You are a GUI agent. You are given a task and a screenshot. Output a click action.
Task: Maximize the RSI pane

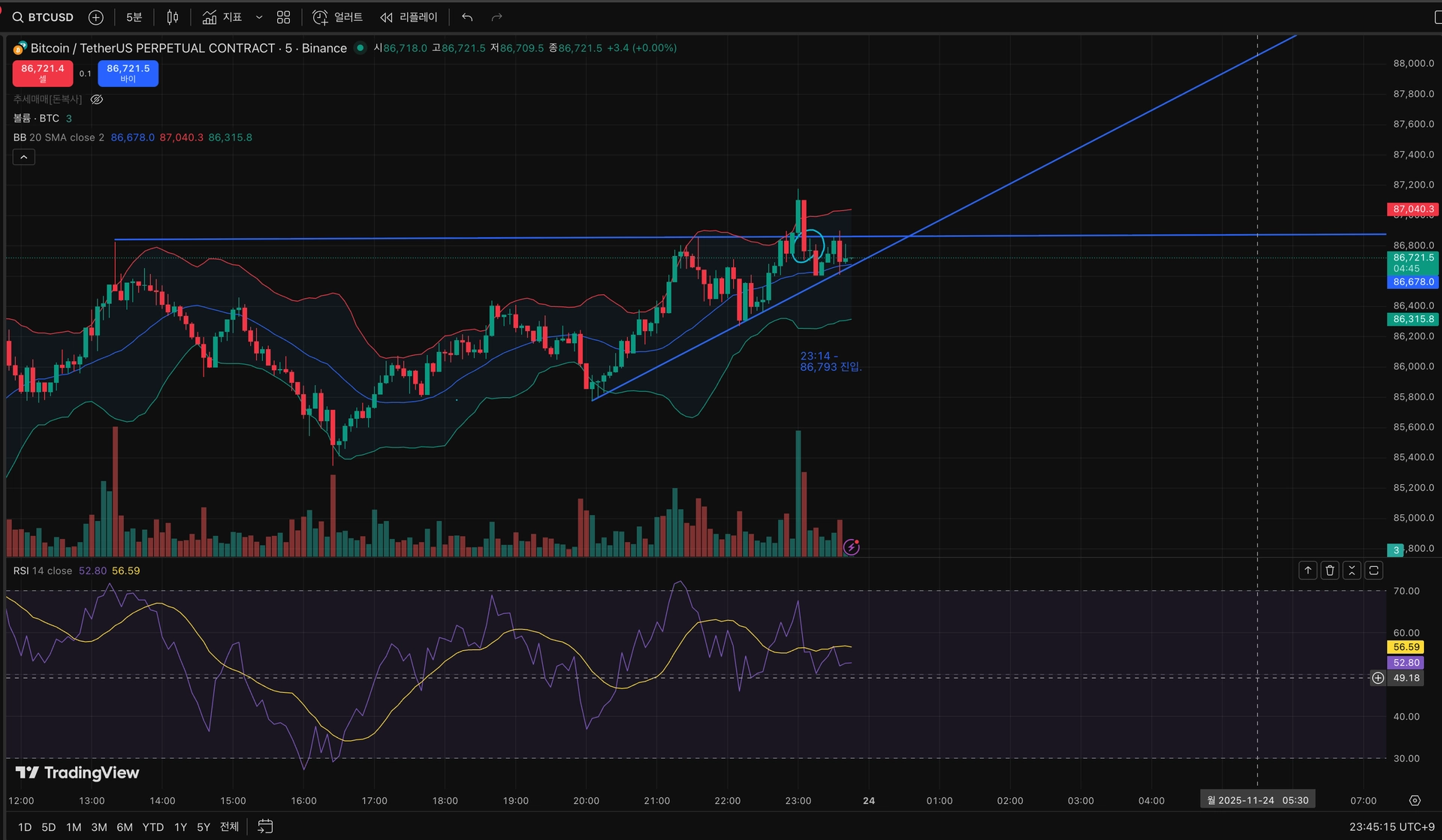pos(1373,571)
